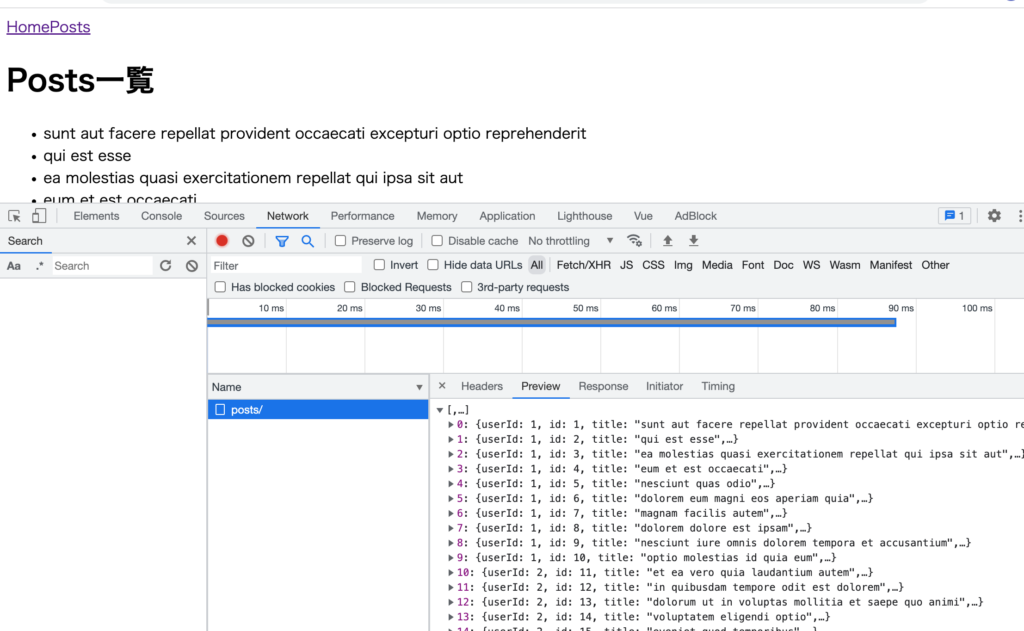Click the export HAR download icon

click(x=694, y=241)
